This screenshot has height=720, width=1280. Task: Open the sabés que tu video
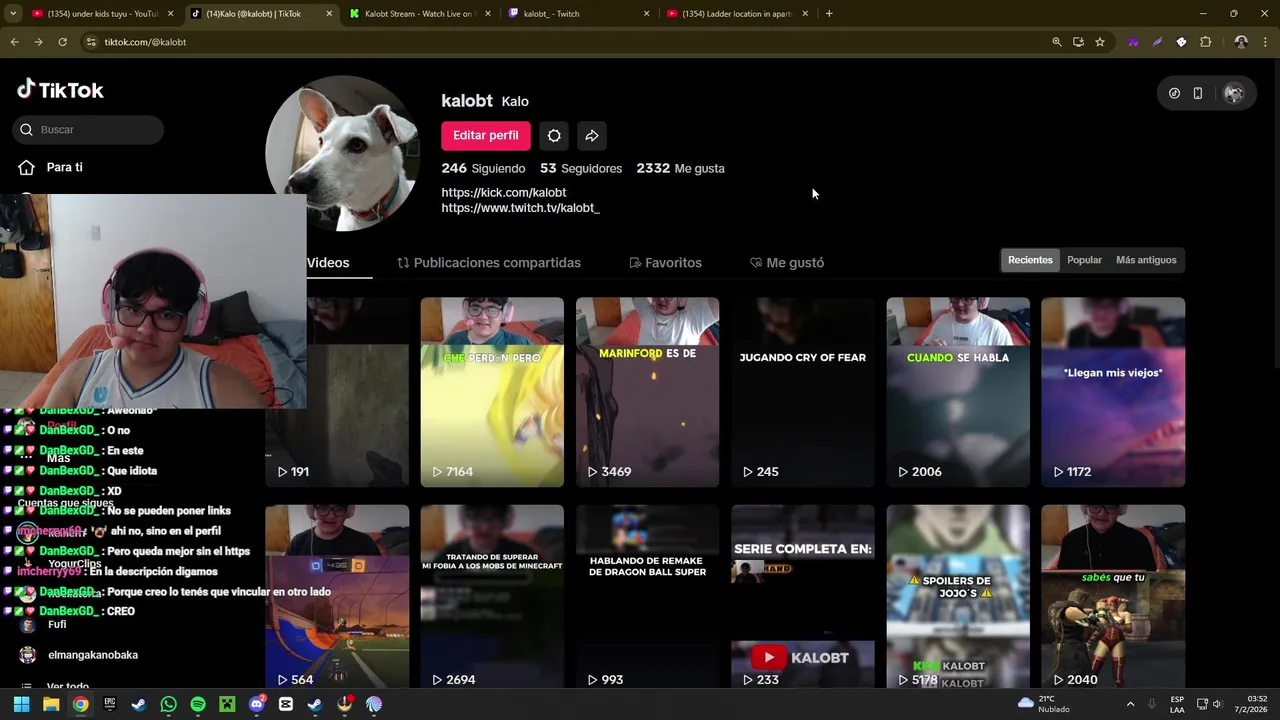(1113, 596)
